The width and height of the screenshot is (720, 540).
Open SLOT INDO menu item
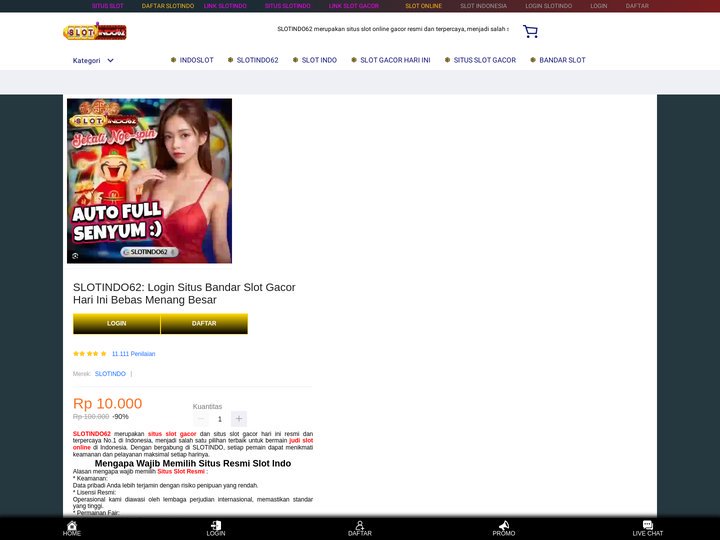pyautogui.click(x=315, y=60)
